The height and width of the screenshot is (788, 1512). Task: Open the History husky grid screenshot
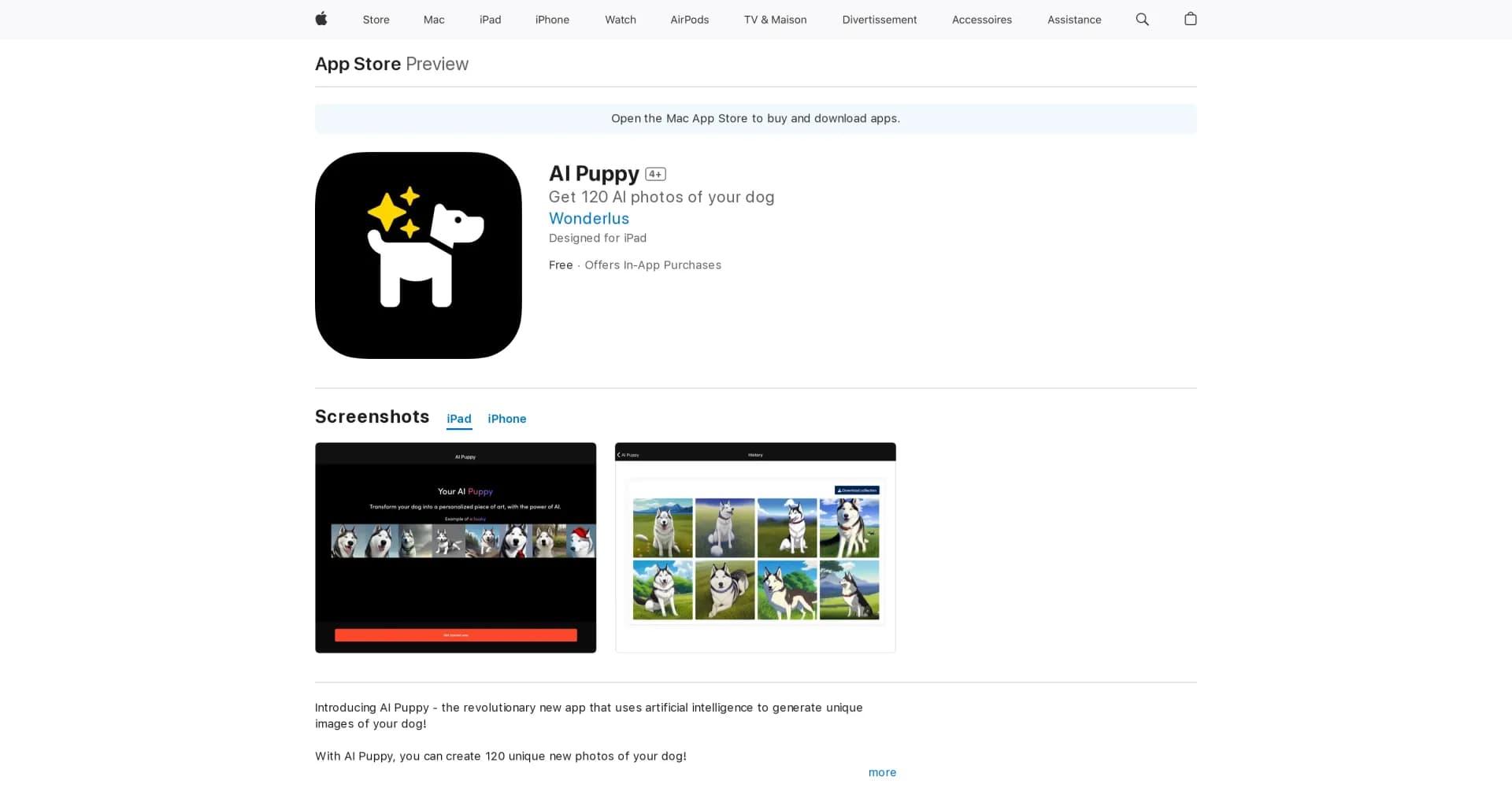(755, 548)
